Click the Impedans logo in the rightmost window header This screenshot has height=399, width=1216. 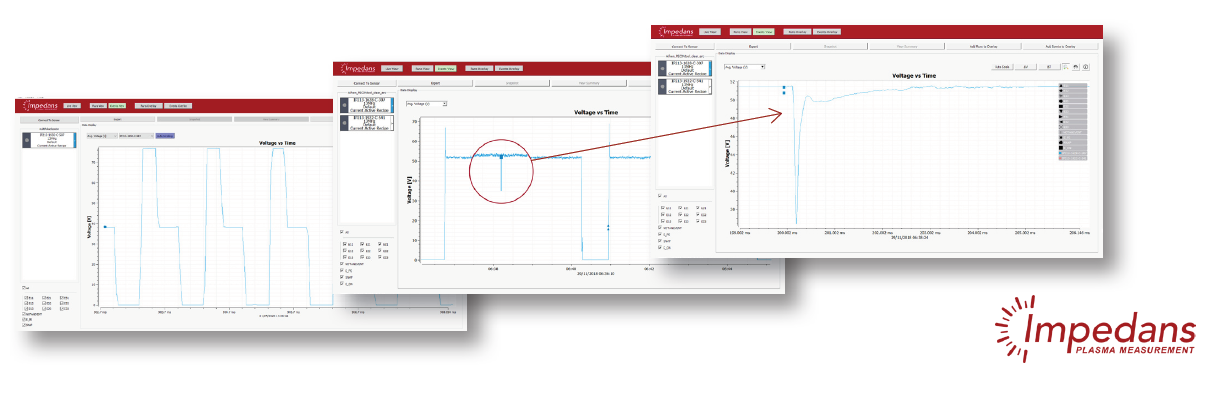tap(676, 32)
